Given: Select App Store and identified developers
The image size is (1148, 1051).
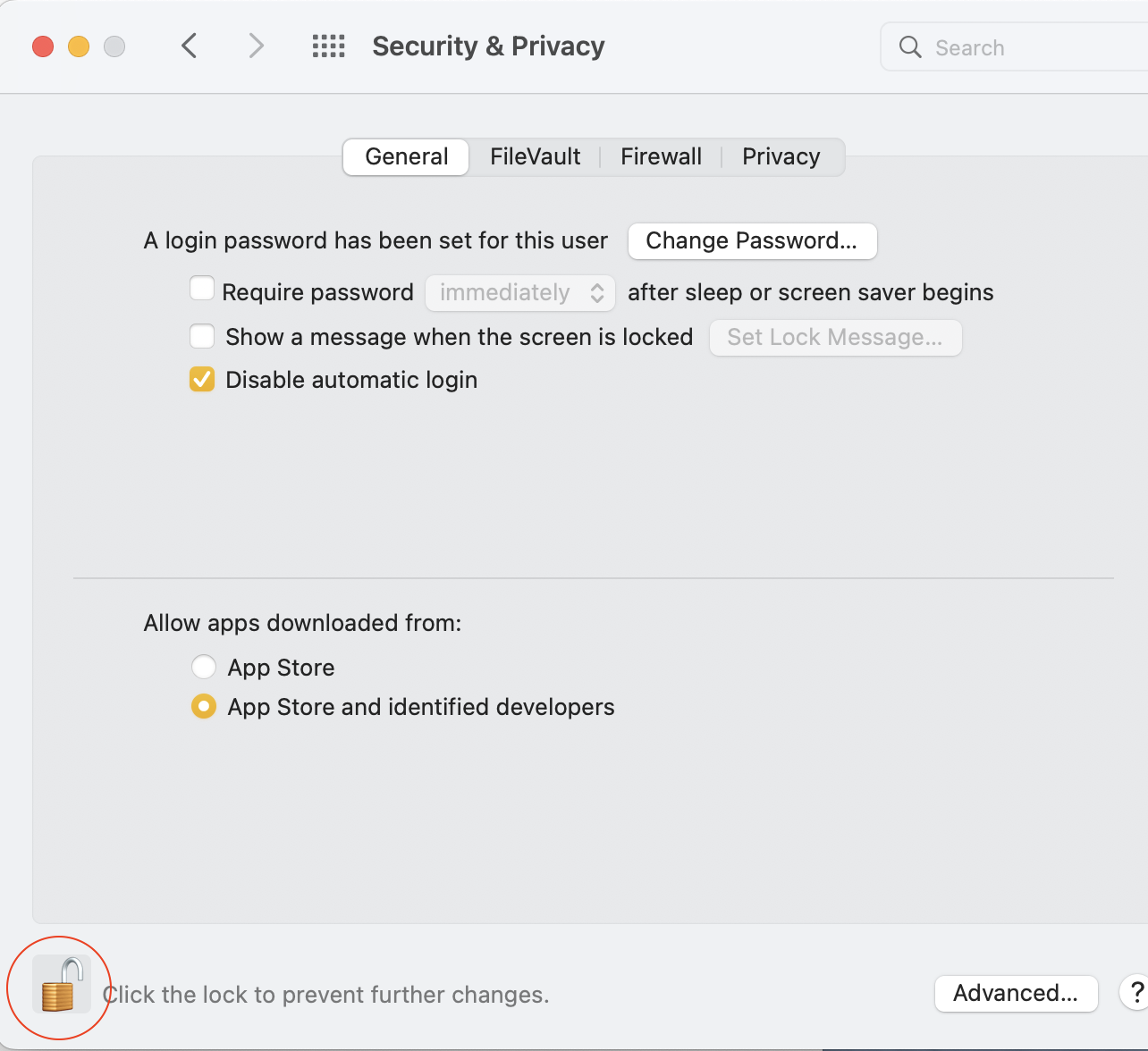Looking at the screenshot, I should 204,707.
